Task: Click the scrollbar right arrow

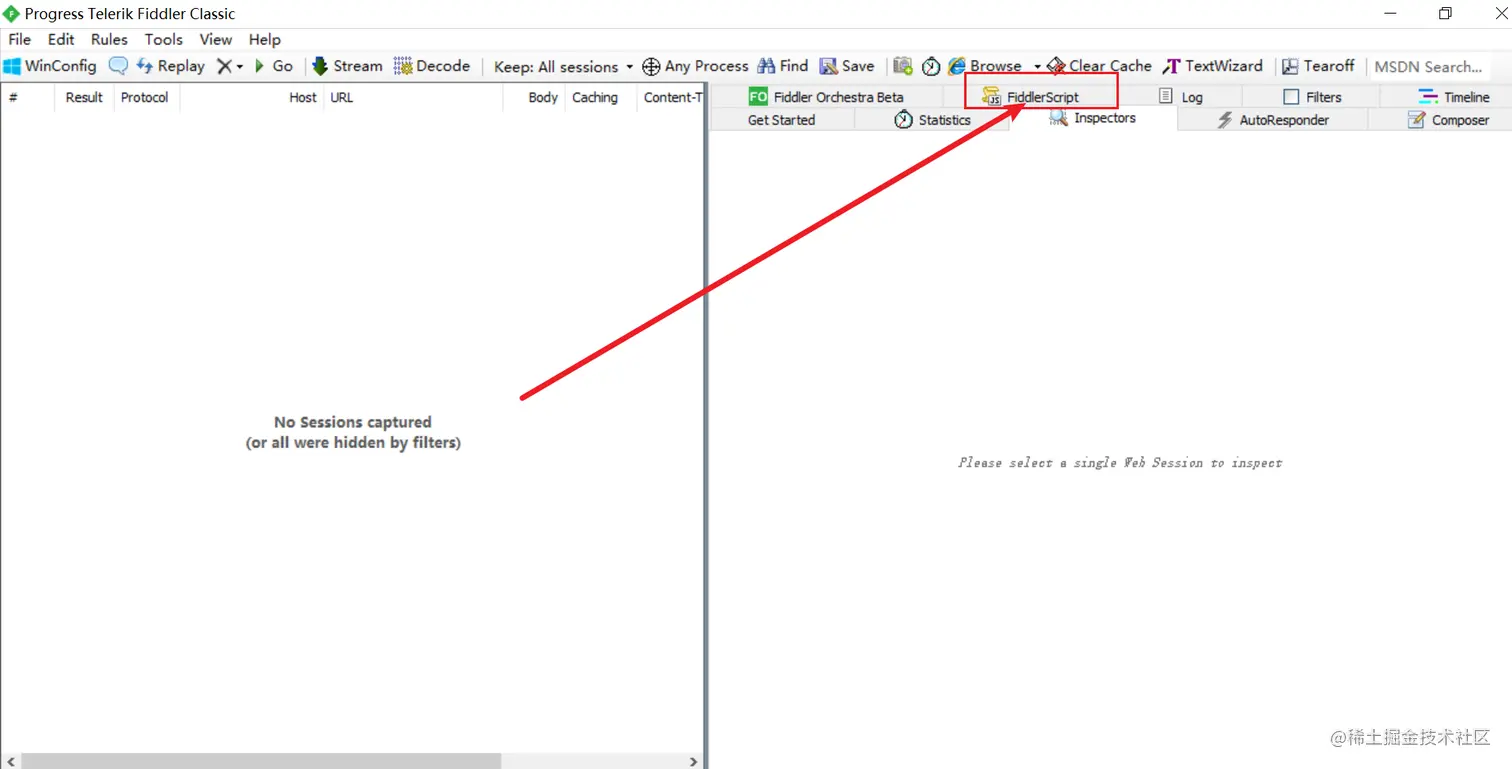Action: pos(694,761)
